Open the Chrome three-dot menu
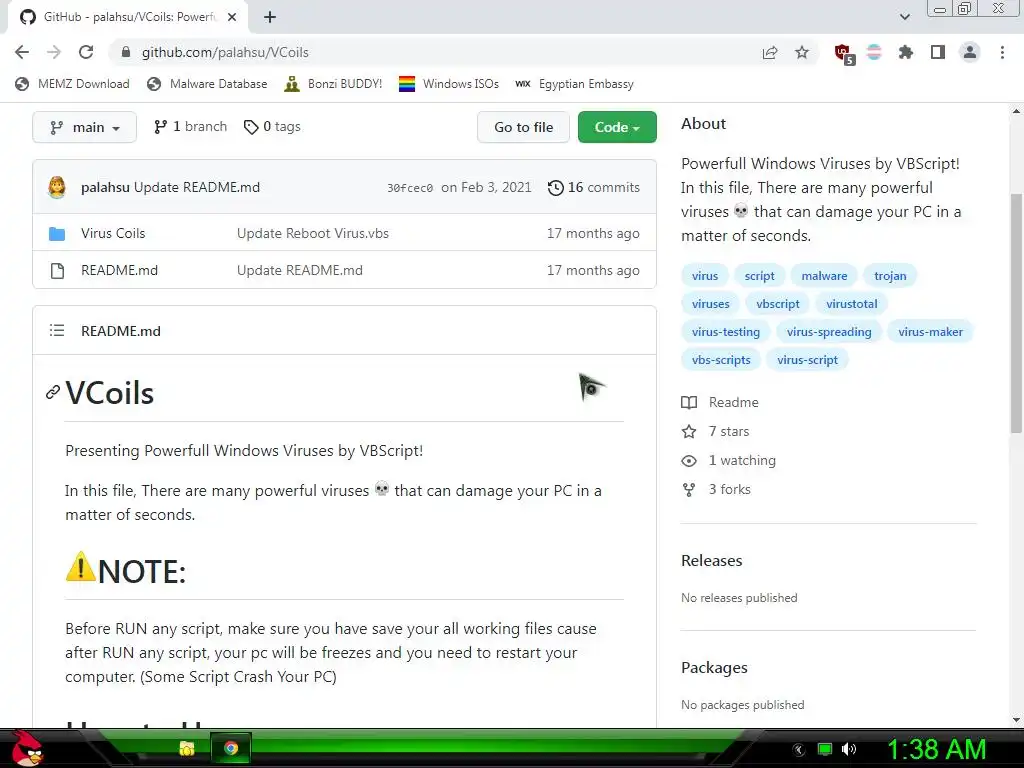Image resolution: width=1024 pixels, height=768 pixels. pyautogui.click(x=1002, y=52)
